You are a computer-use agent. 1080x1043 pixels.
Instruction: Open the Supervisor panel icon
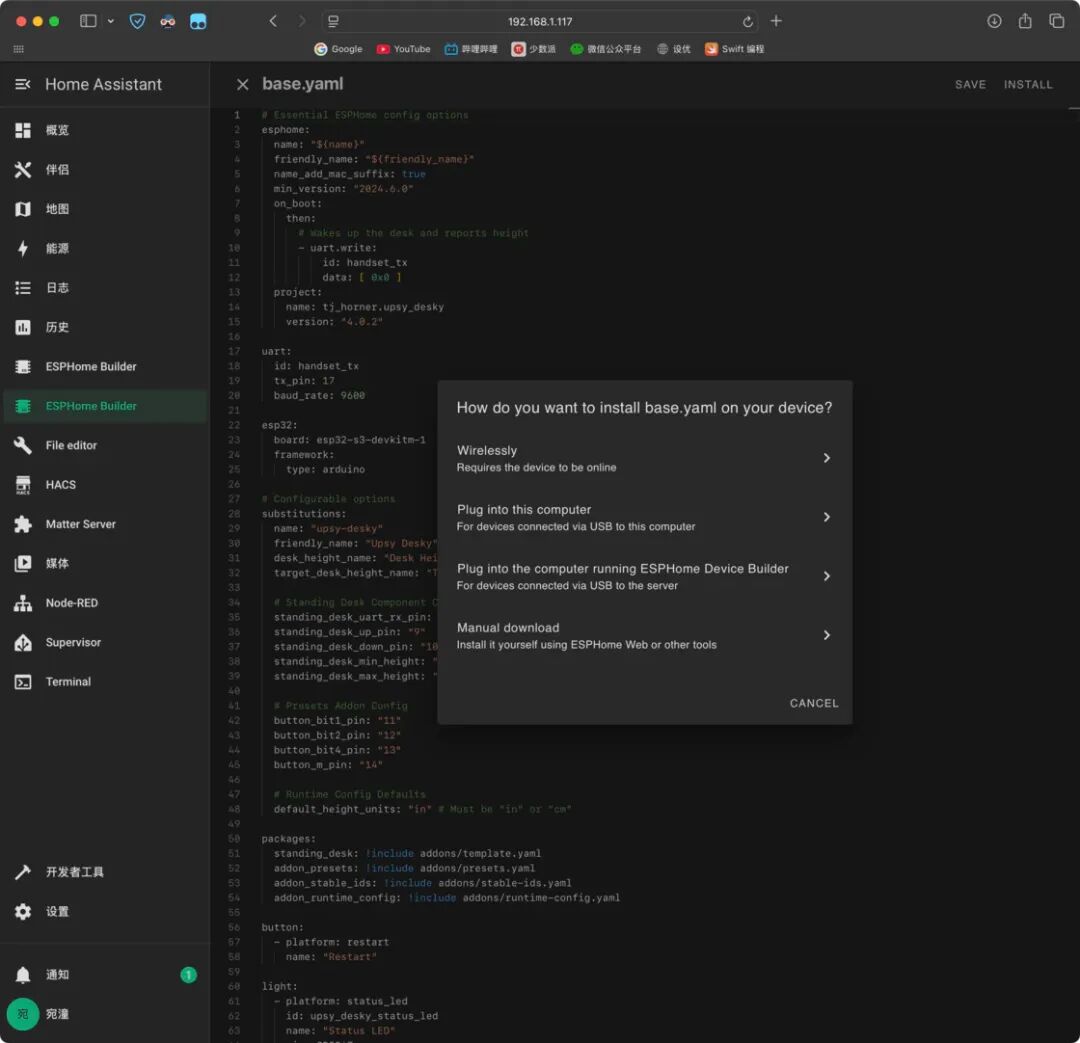(x=23, y=643)
